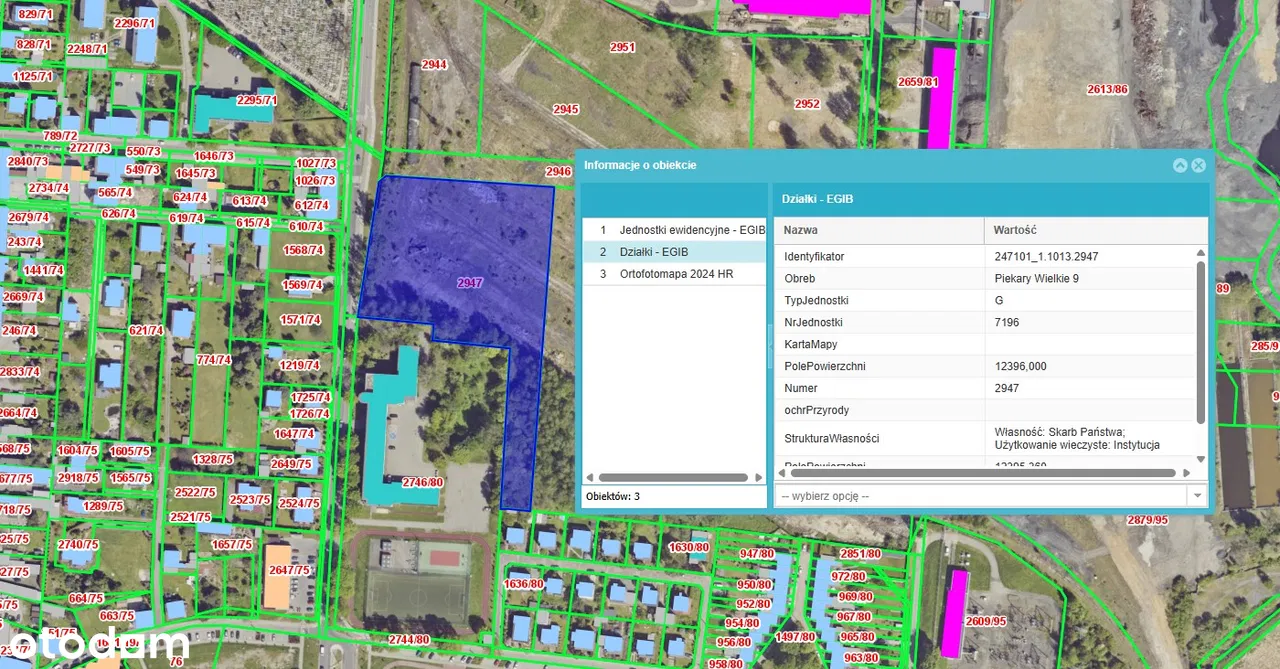This screenshot has width=1280, height=669.
Task: Click the attribute table scroll-left arrow
Action: [781, 473]
